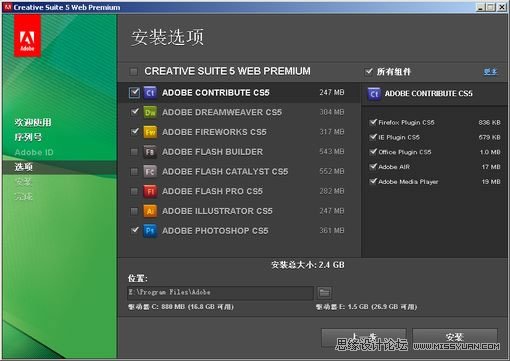This screenshot has width=510, height=361.
Task: Click the drive C space info text
Action: point(181,307)
